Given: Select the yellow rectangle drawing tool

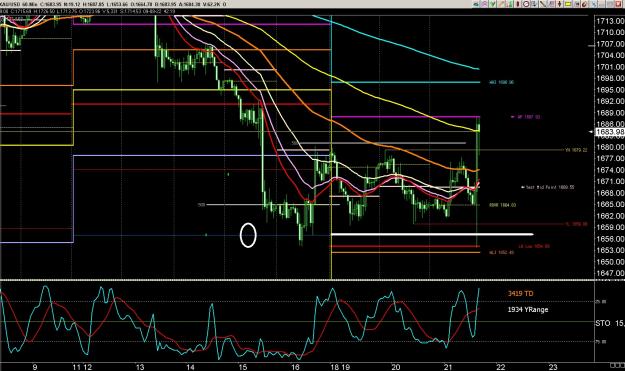Looking at the screenshot, I should [x=568, y=4].
